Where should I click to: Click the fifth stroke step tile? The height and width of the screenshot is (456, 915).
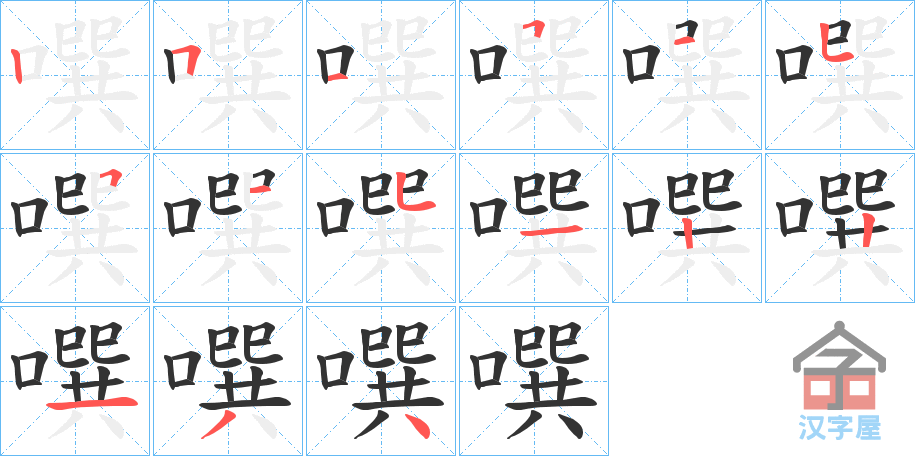pyautogui.click(x=686, y=75)
